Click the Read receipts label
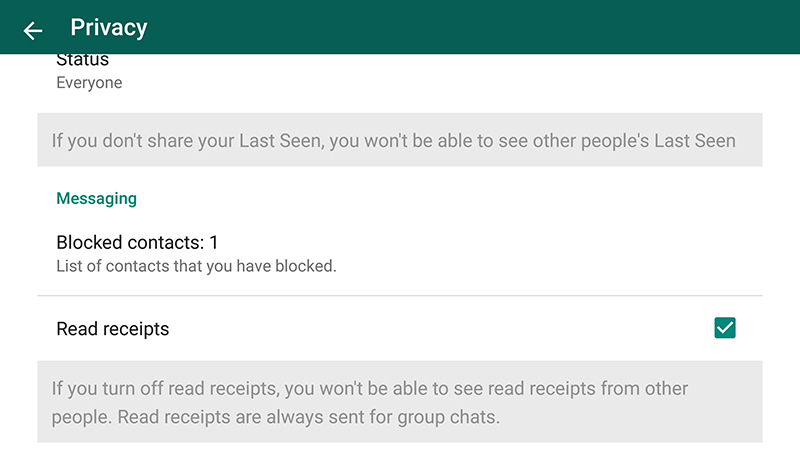 (113, 329)
